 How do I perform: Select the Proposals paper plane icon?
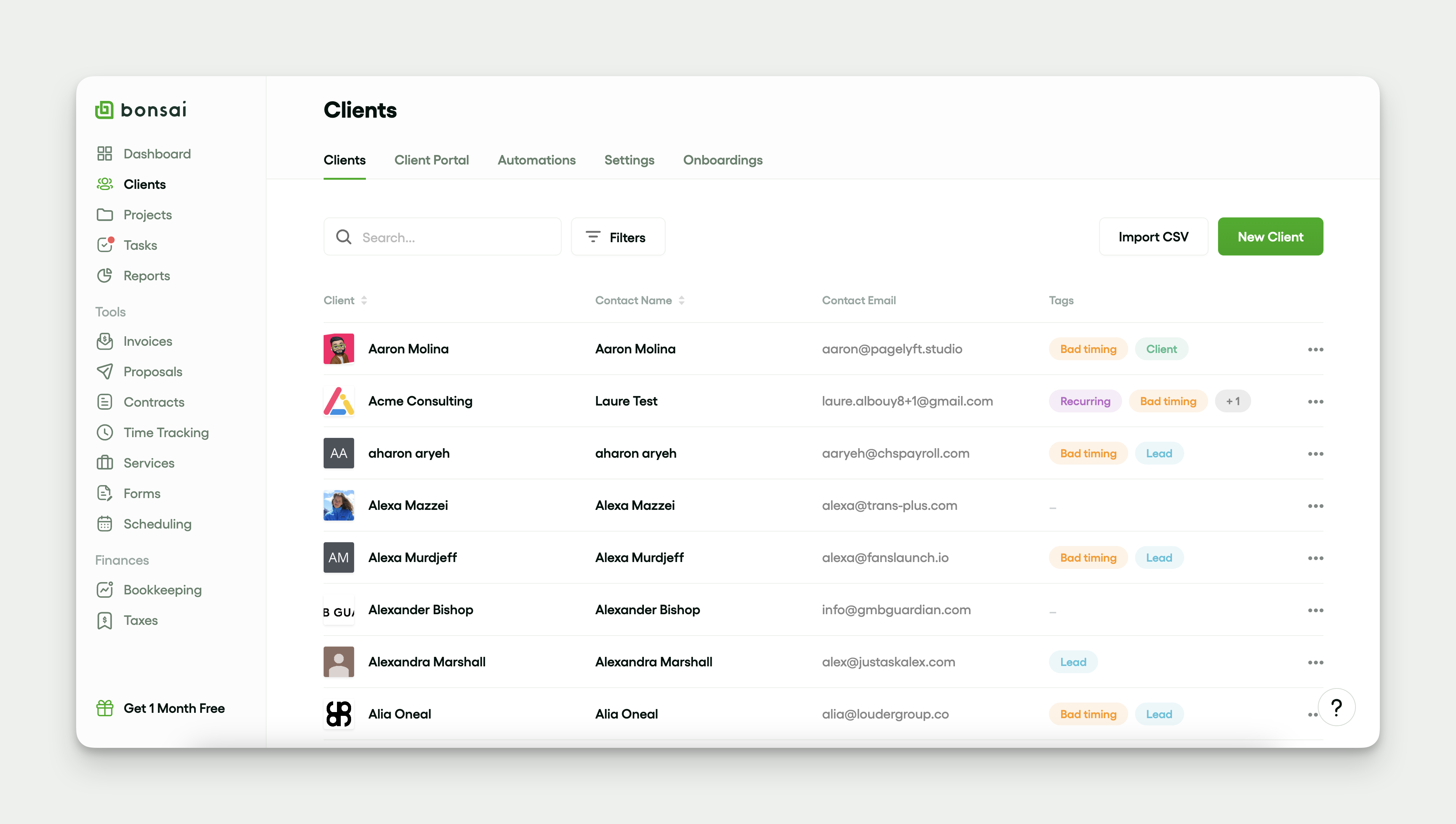(x=105, y=372)
